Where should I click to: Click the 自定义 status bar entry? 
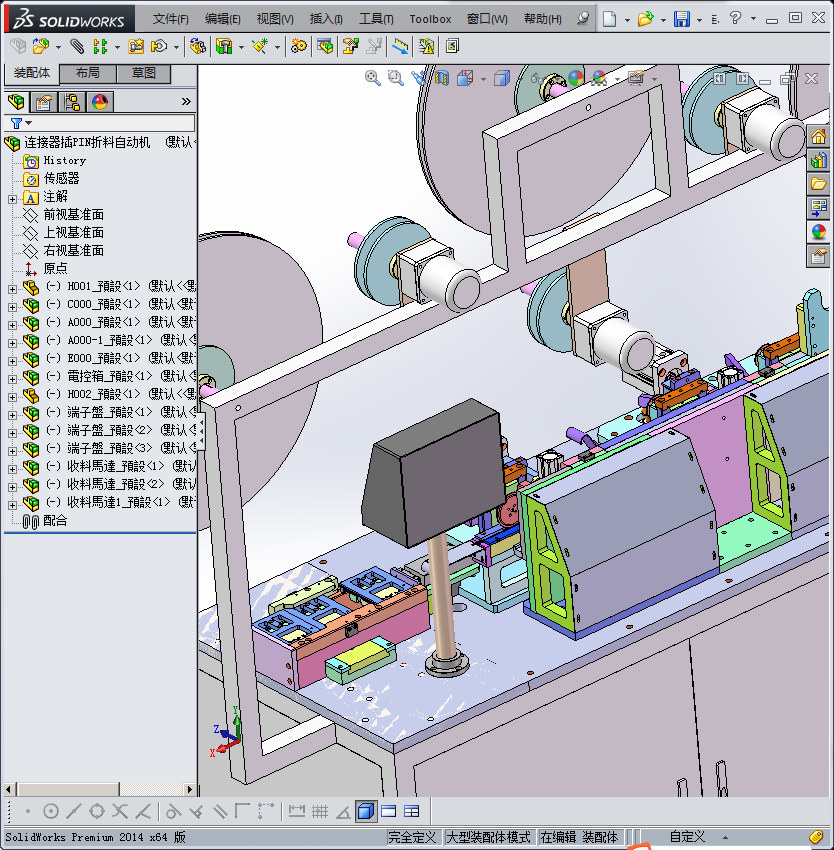click(687, 837)
